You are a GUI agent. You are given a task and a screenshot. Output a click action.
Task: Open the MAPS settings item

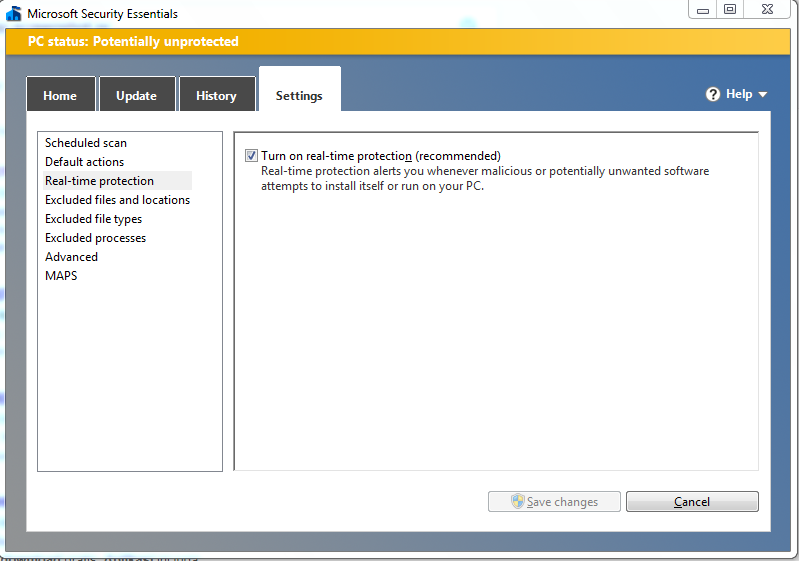pos(61,276)
